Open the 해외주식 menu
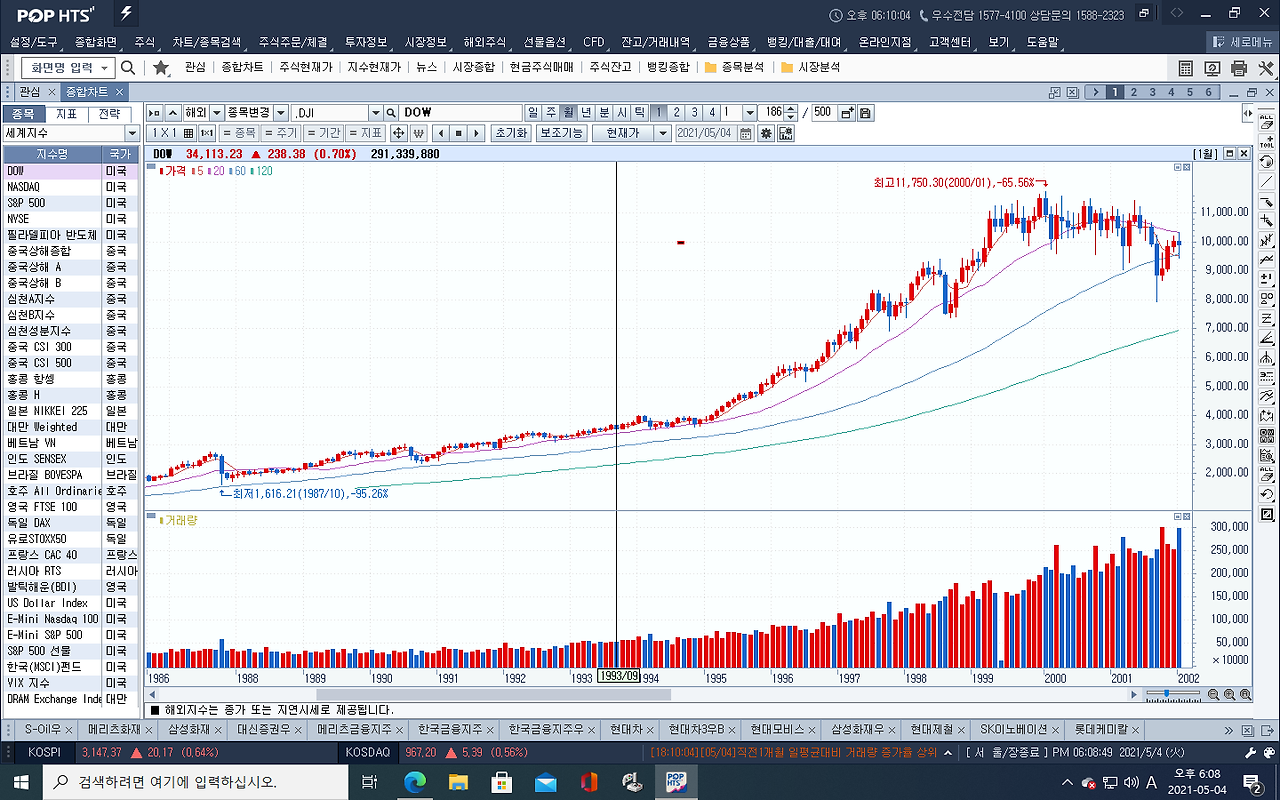This screenshot has height=800, width=1280. pyautogui.click(x=485, y=42)
